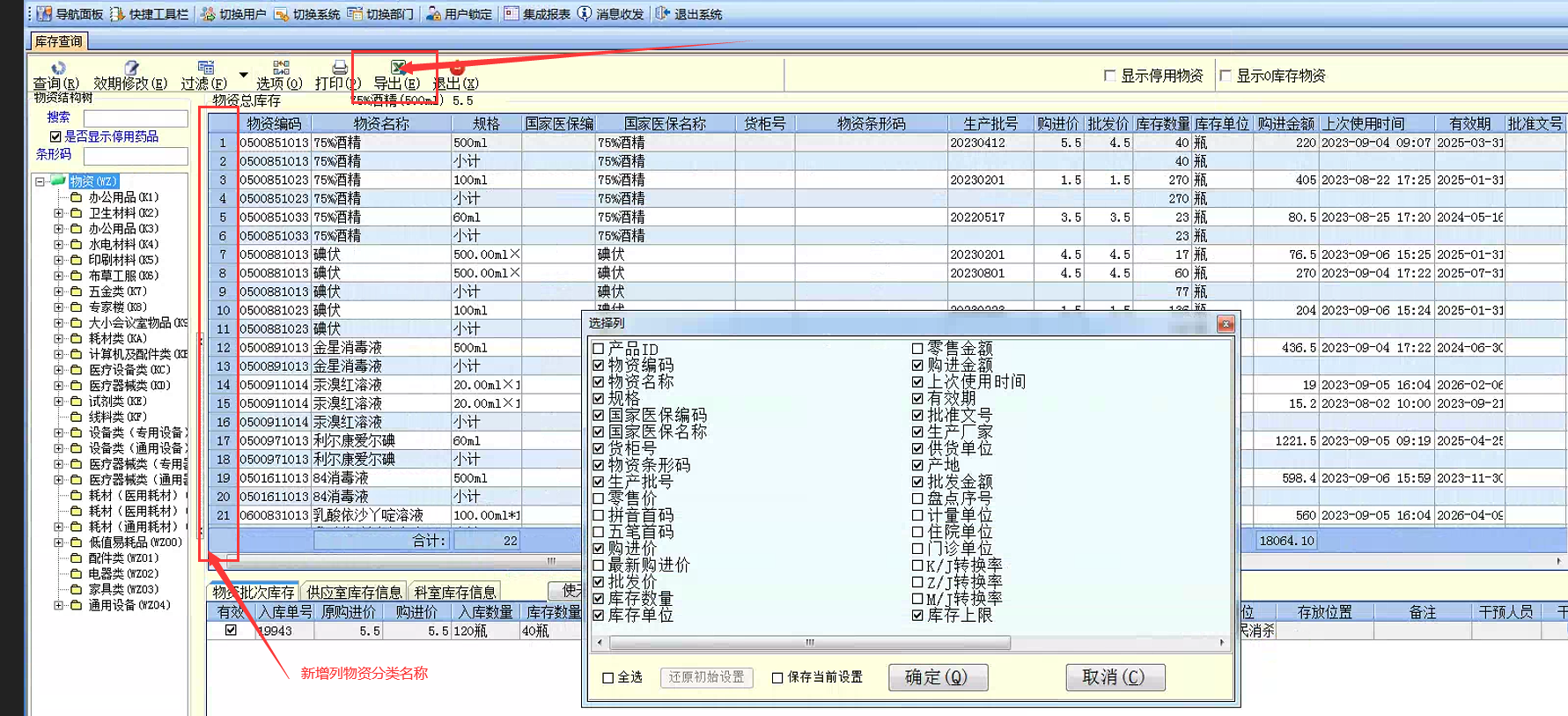The height and width of the screenshot is (716, 1568).
Task: Run 查询(R) query from the toolbar
Action: 56,76
